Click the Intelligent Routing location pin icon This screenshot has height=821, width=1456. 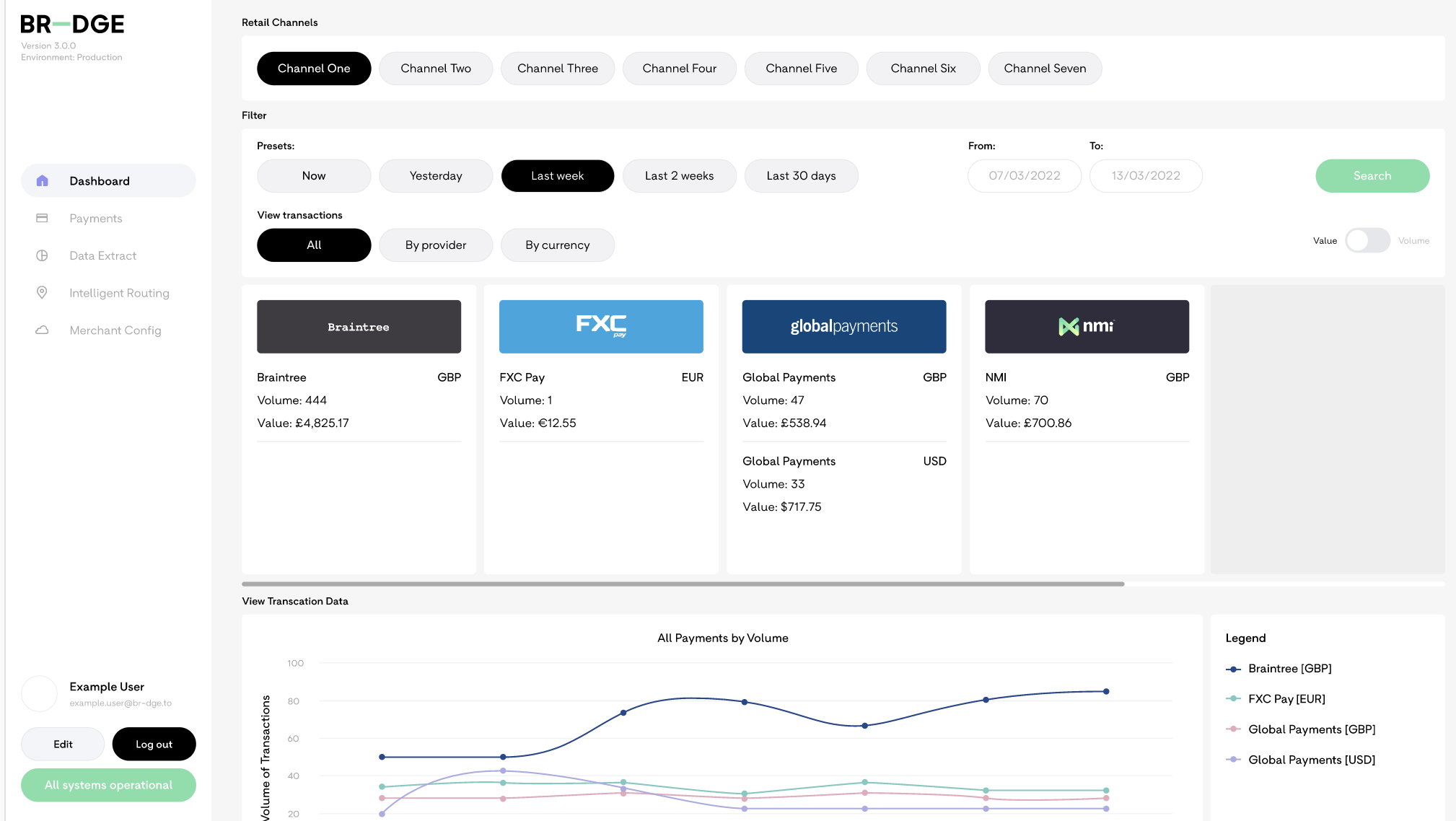point(43,293)
